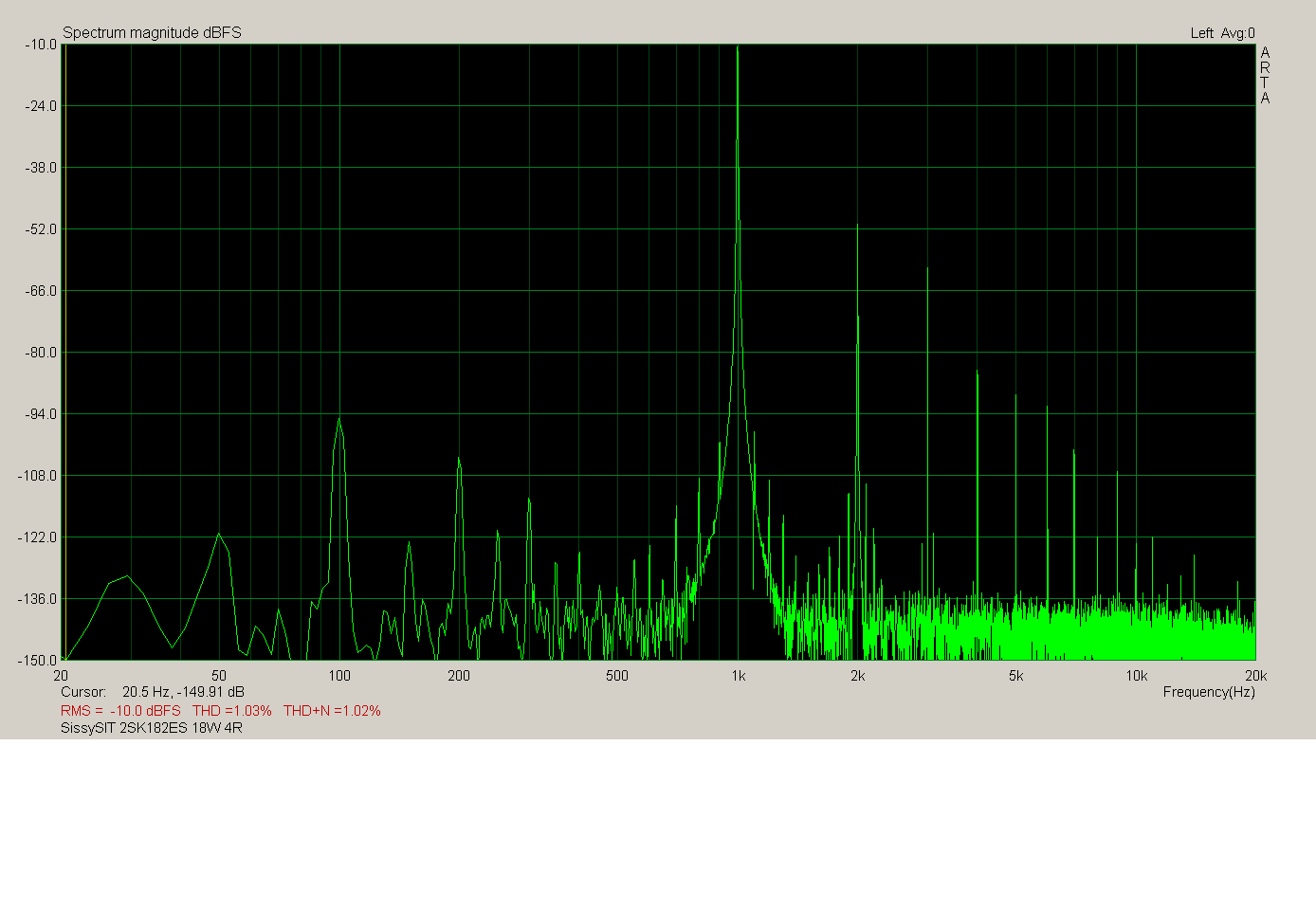
Task: Click the -94.0 y-axis label
Action: (40, 414)
